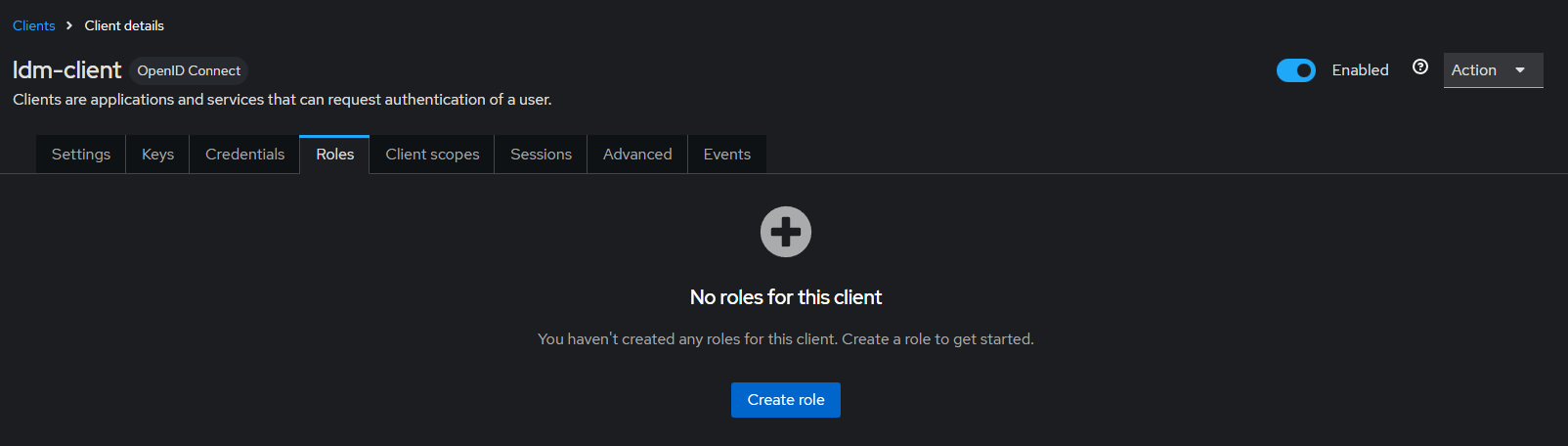Click the ldm-client title heading

(x=66, y=70)
